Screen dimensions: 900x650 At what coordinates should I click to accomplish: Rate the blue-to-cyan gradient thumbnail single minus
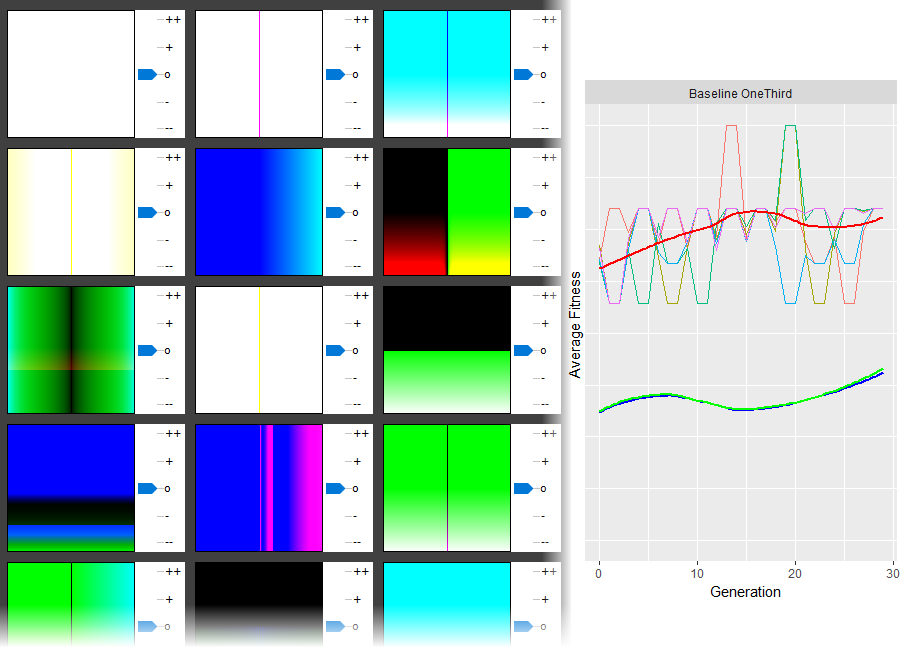pyautogui.click(x=355, y=240)
